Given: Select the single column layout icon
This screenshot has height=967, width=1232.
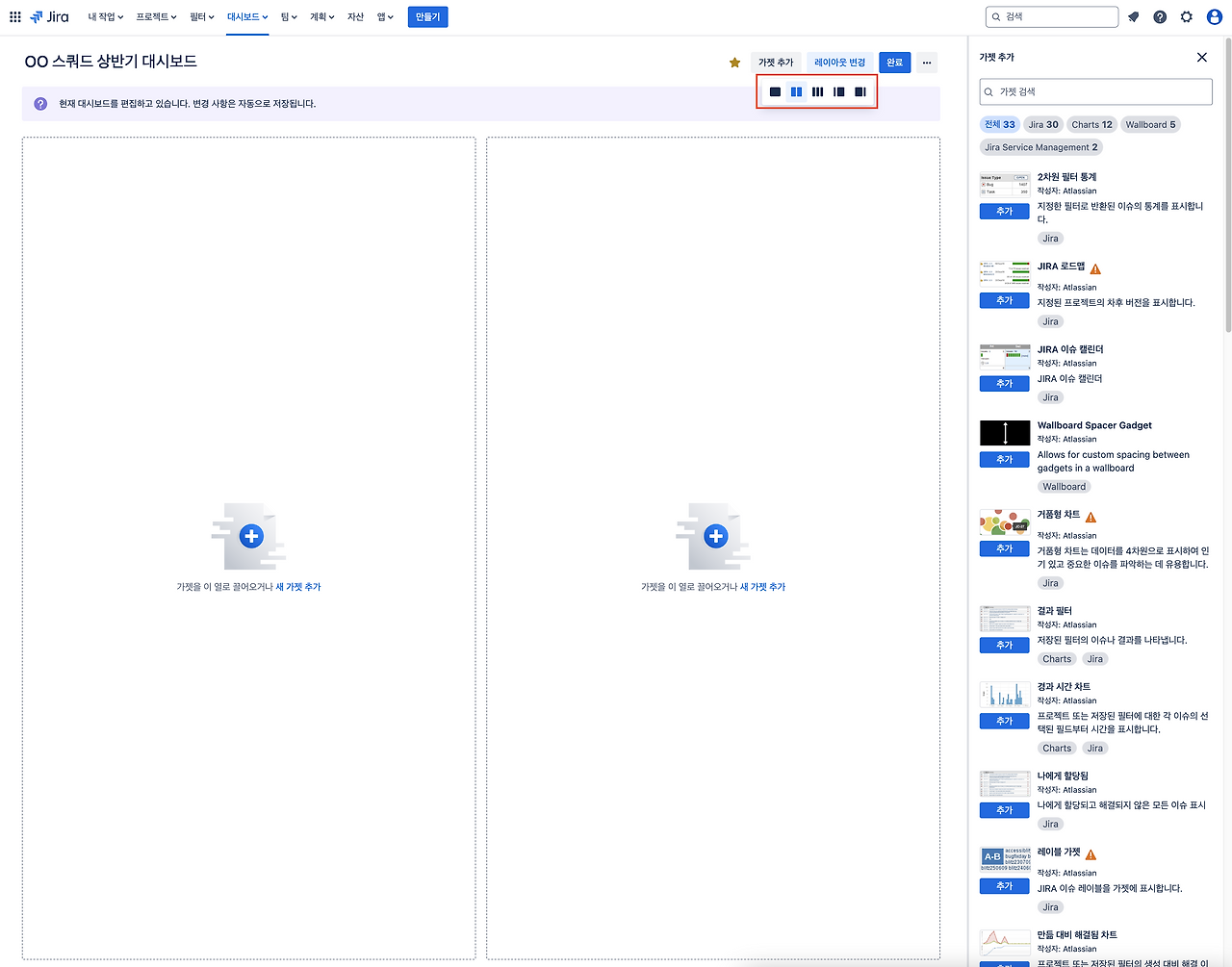Looking at the screenshot, I should click(x=775, y=91).
